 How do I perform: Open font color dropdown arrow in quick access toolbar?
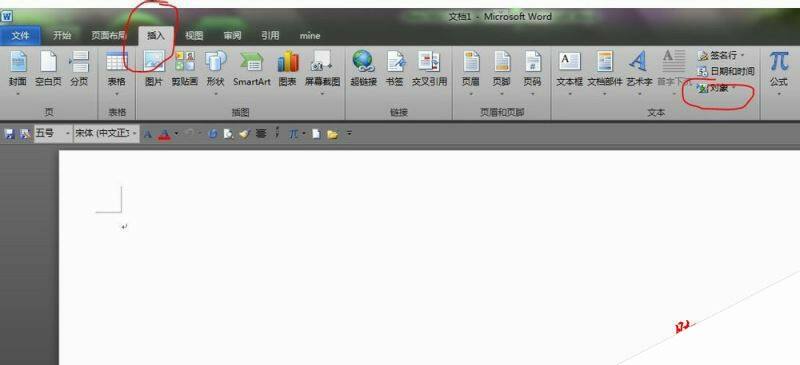(x=176, y=134)
